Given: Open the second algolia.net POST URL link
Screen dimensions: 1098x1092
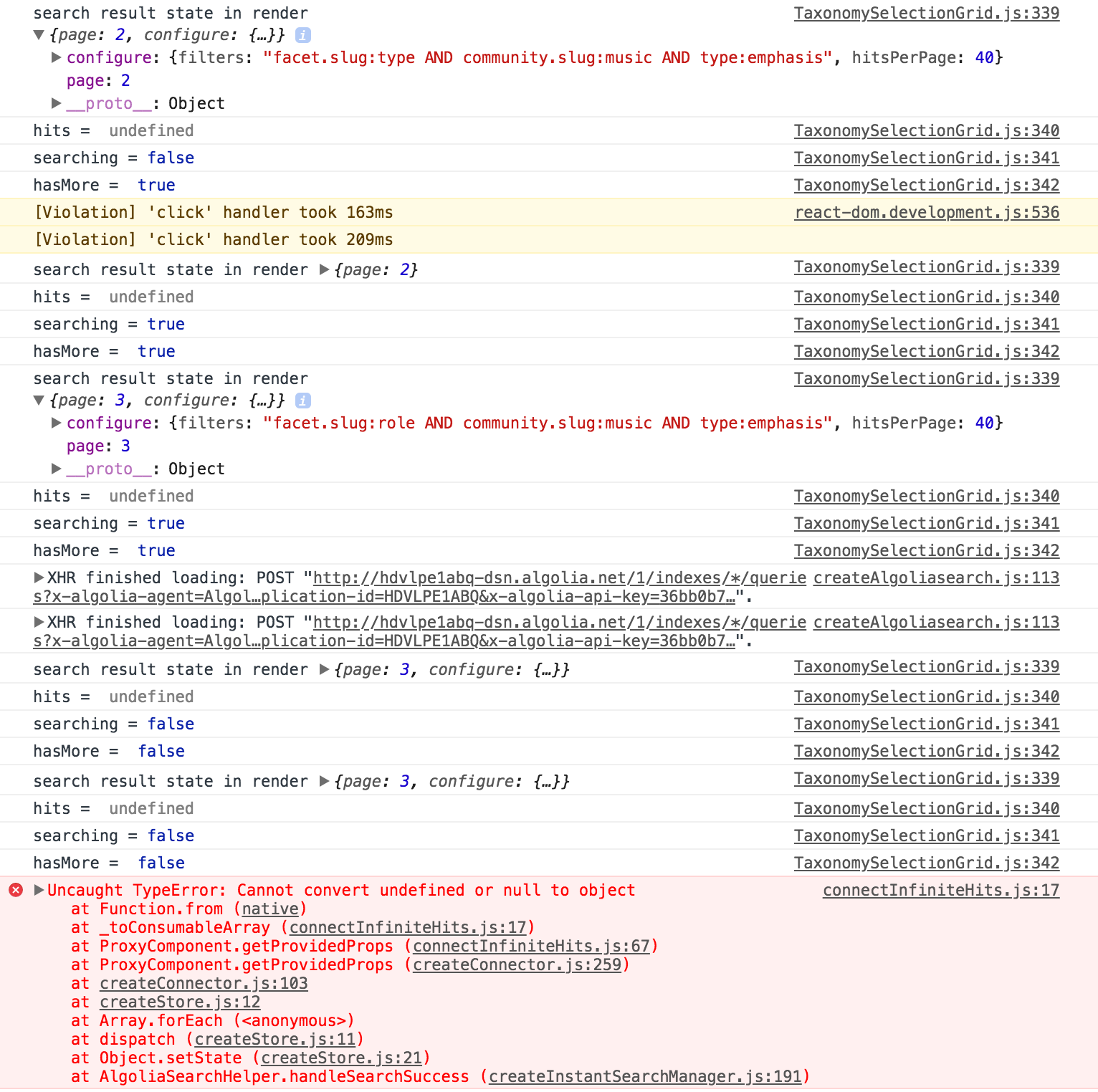Looking at the screenshot, I should pyautogui.click(x=559, y=622).
